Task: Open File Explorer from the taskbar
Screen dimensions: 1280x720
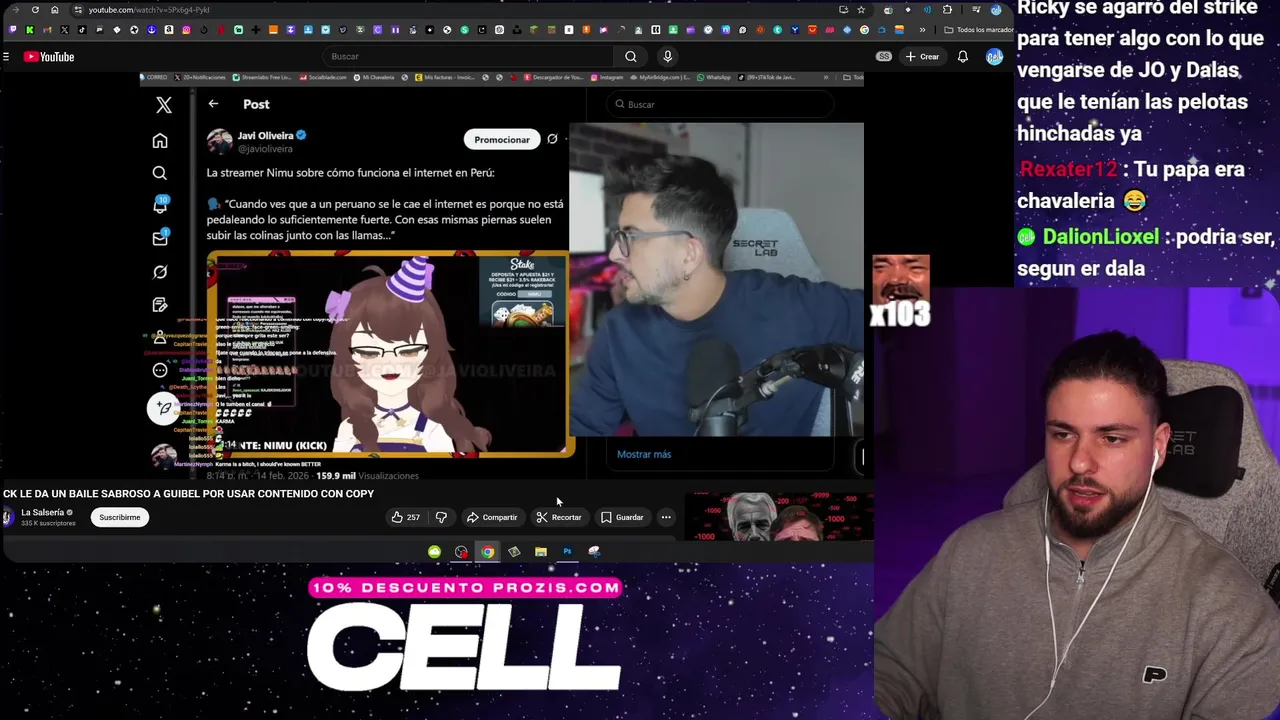Action: tap(541, 552)
